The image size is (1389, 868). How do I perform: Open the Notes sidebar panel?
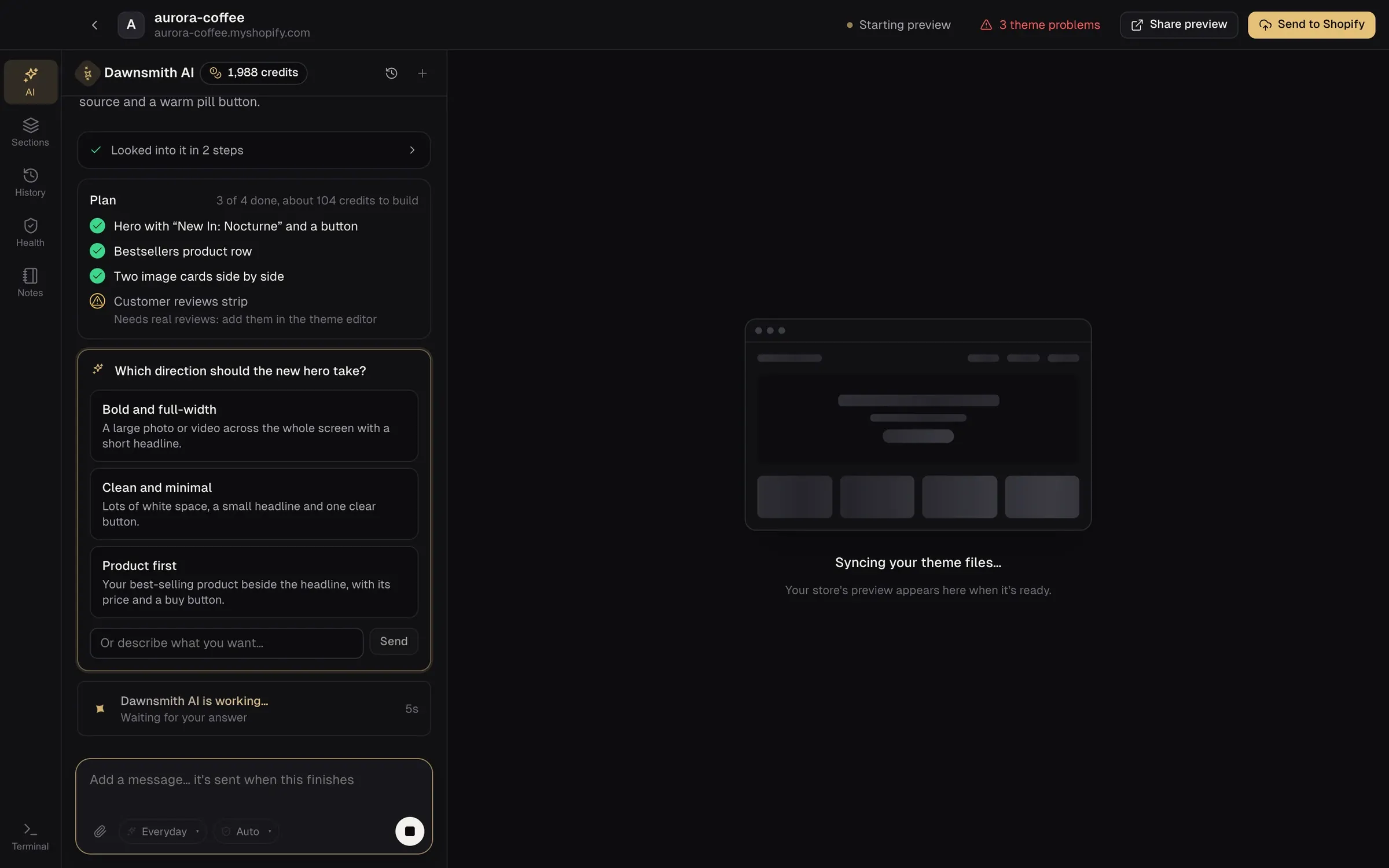30,283
